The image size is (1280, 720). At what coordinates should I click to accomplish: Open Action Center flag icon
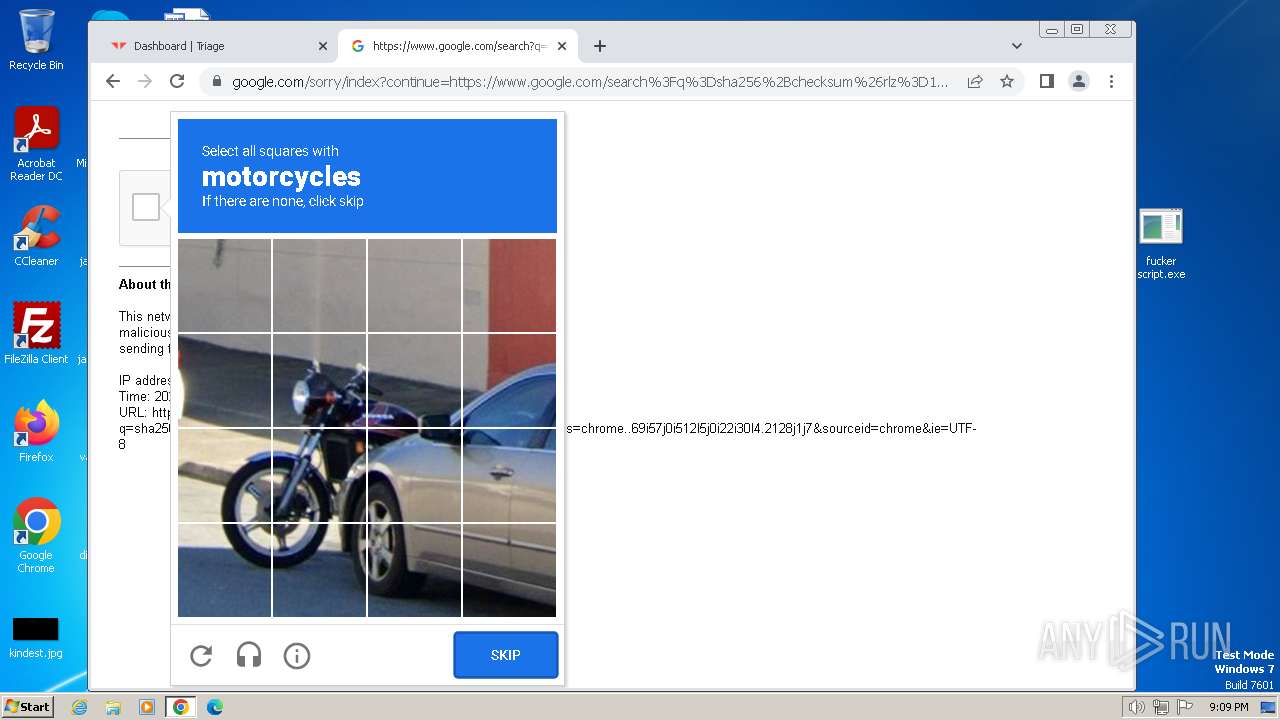1185,707
